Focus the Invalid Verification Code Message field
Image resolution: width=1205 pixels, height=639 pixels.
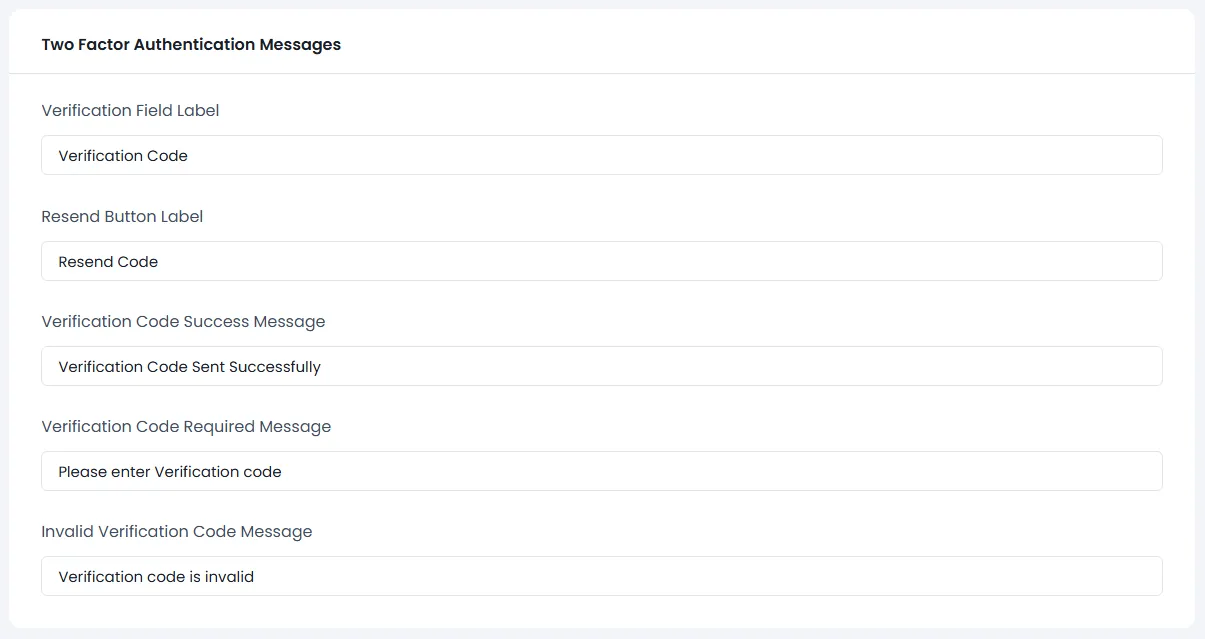click(601, 576)
